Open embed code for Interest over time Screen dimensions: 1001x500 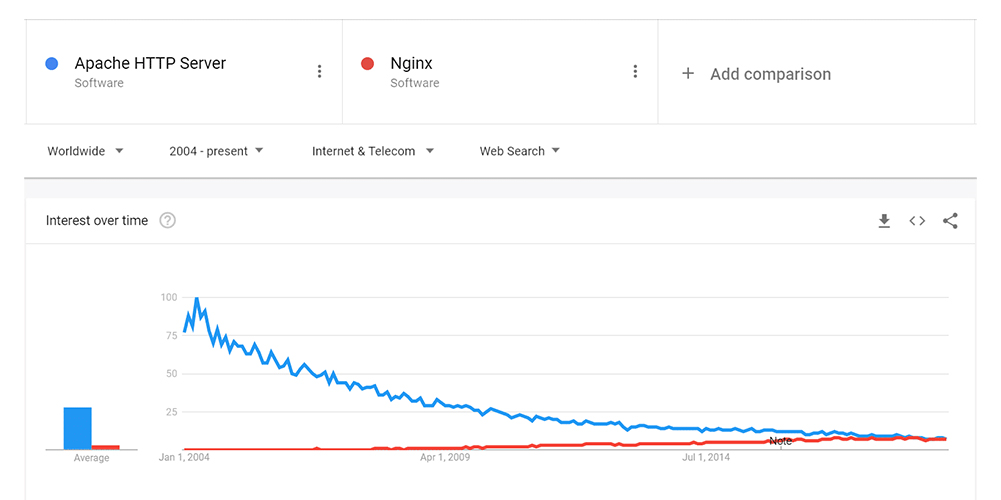[917, 221]
